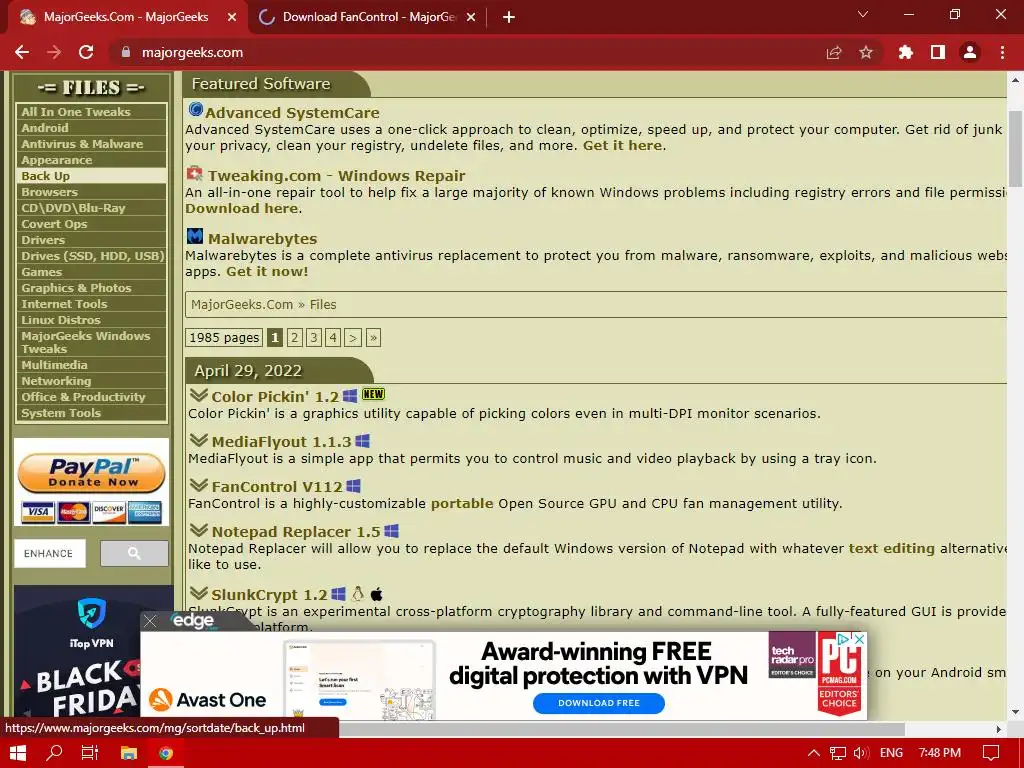Switch to the Download FanControl tab
1024x768 pixels.
click(x=369, y=17)
